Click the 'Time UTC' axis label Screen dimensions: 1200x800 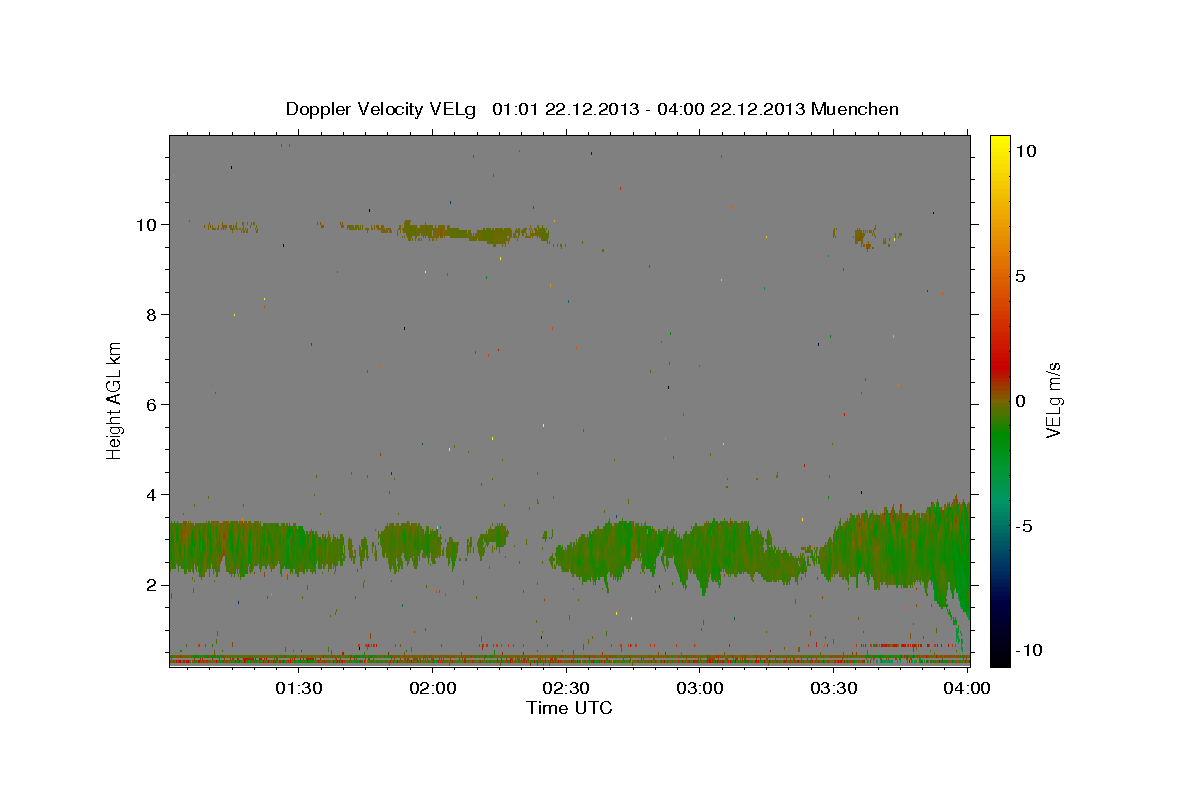pyautogui.click(x=569, y=708)
